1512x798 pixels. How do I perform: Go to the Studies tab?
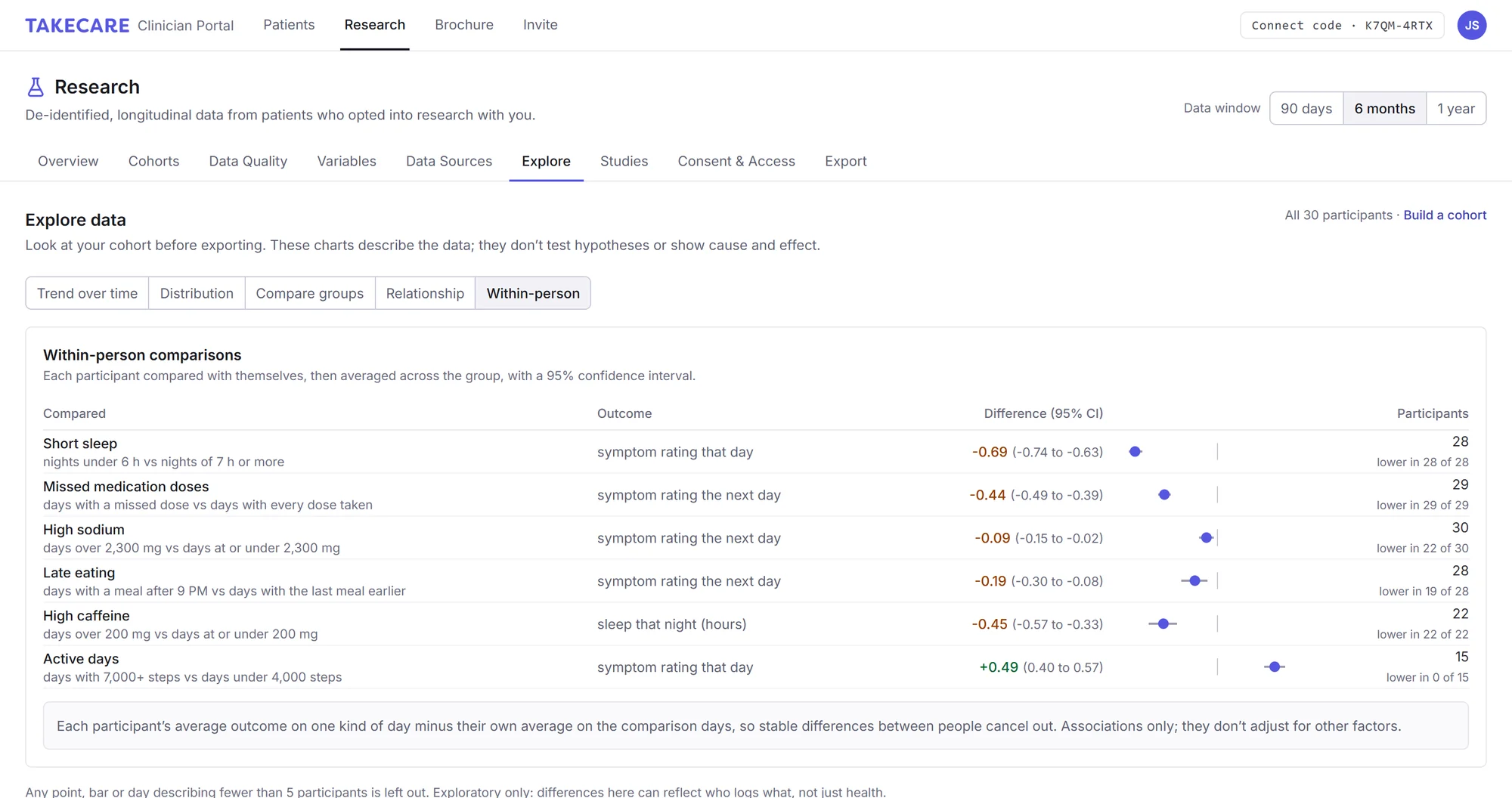624,161
